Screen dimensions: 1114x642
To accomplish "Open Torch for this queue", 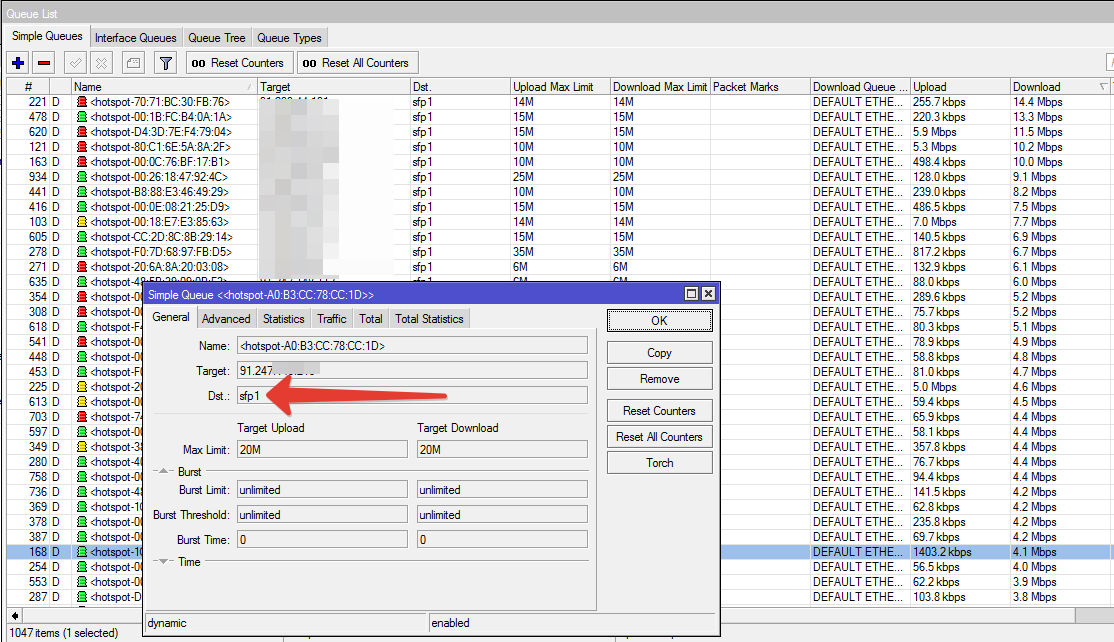I will click(x=659, y=462).
